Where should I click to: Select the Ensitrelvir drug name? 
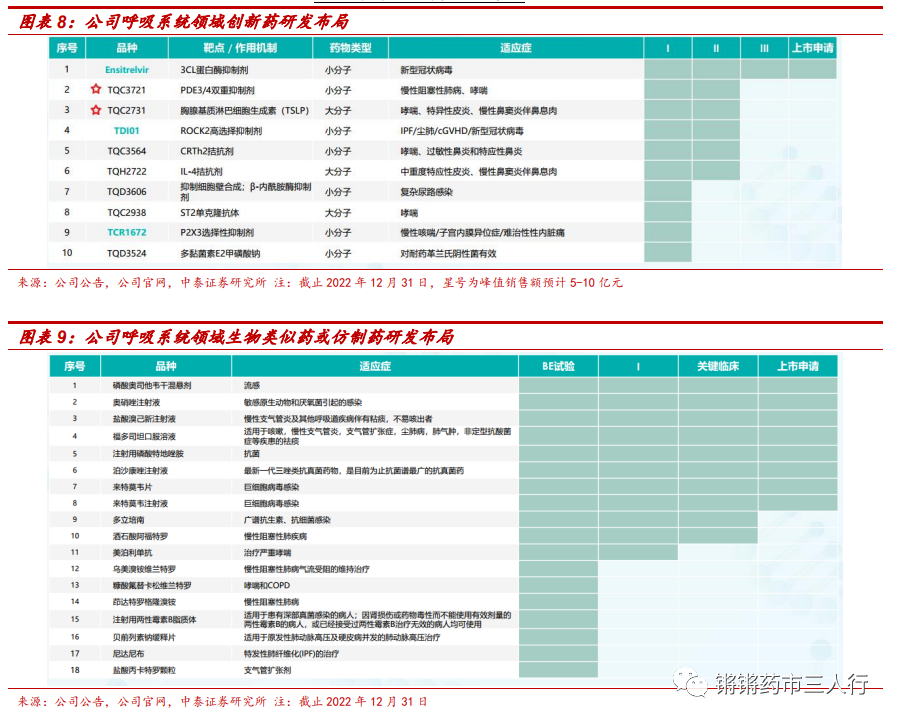click(x=127, y=70)
